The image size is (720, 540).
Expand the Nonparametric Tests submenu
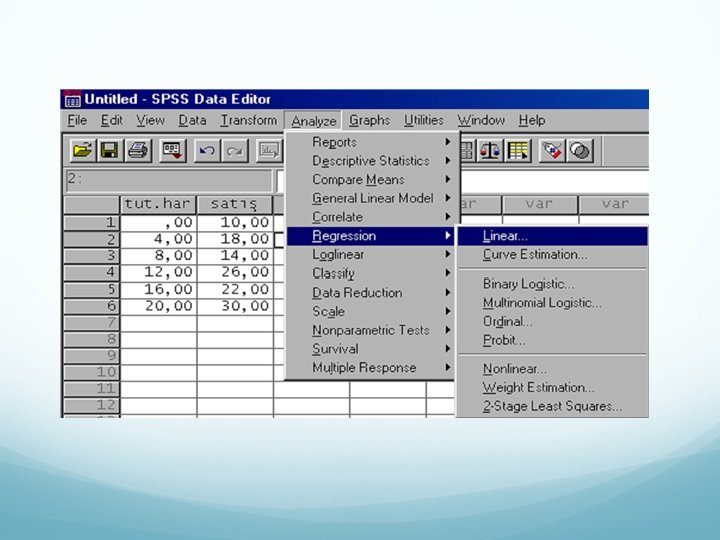[x=371, y=330]
